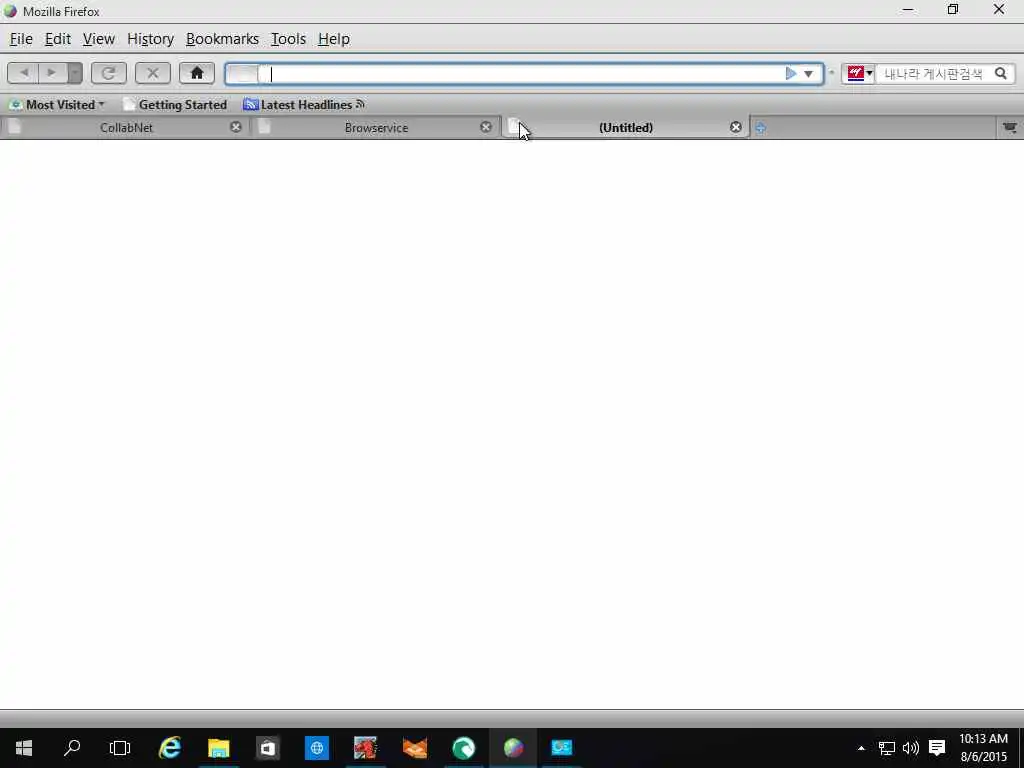Viewport: 1024px width, 768px height.
Task: Open Latest Headlines feed bookmark
Action: pyautogui.click(x=304, y=104)
